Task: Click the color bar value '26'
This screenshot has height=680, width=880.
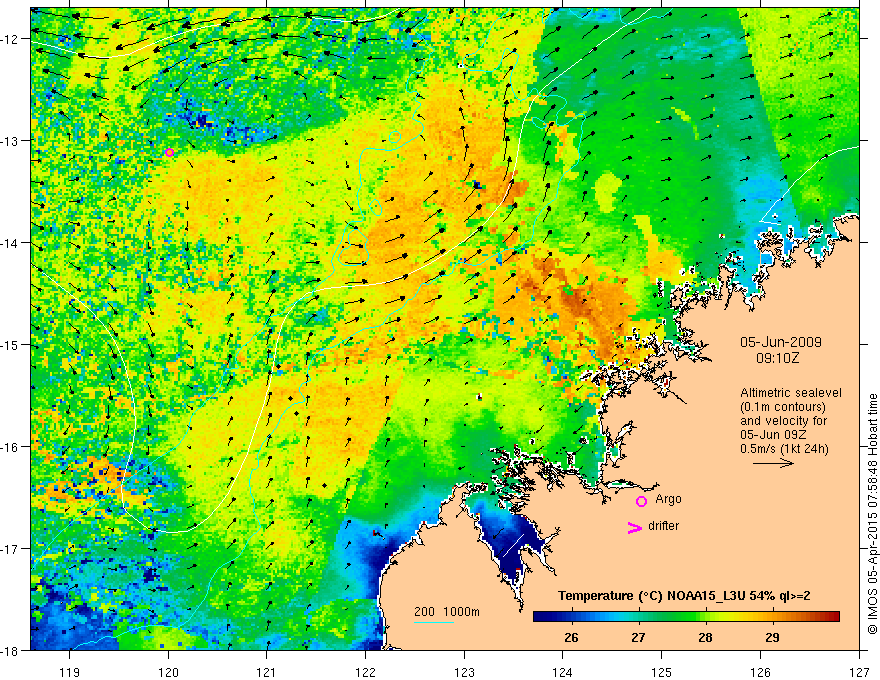Action: [571, 638]
